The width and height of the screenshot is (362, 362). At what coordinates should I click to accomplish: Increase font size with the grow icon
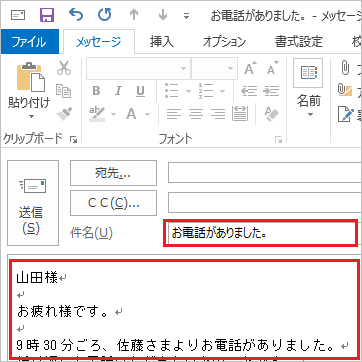coord(251,68)
